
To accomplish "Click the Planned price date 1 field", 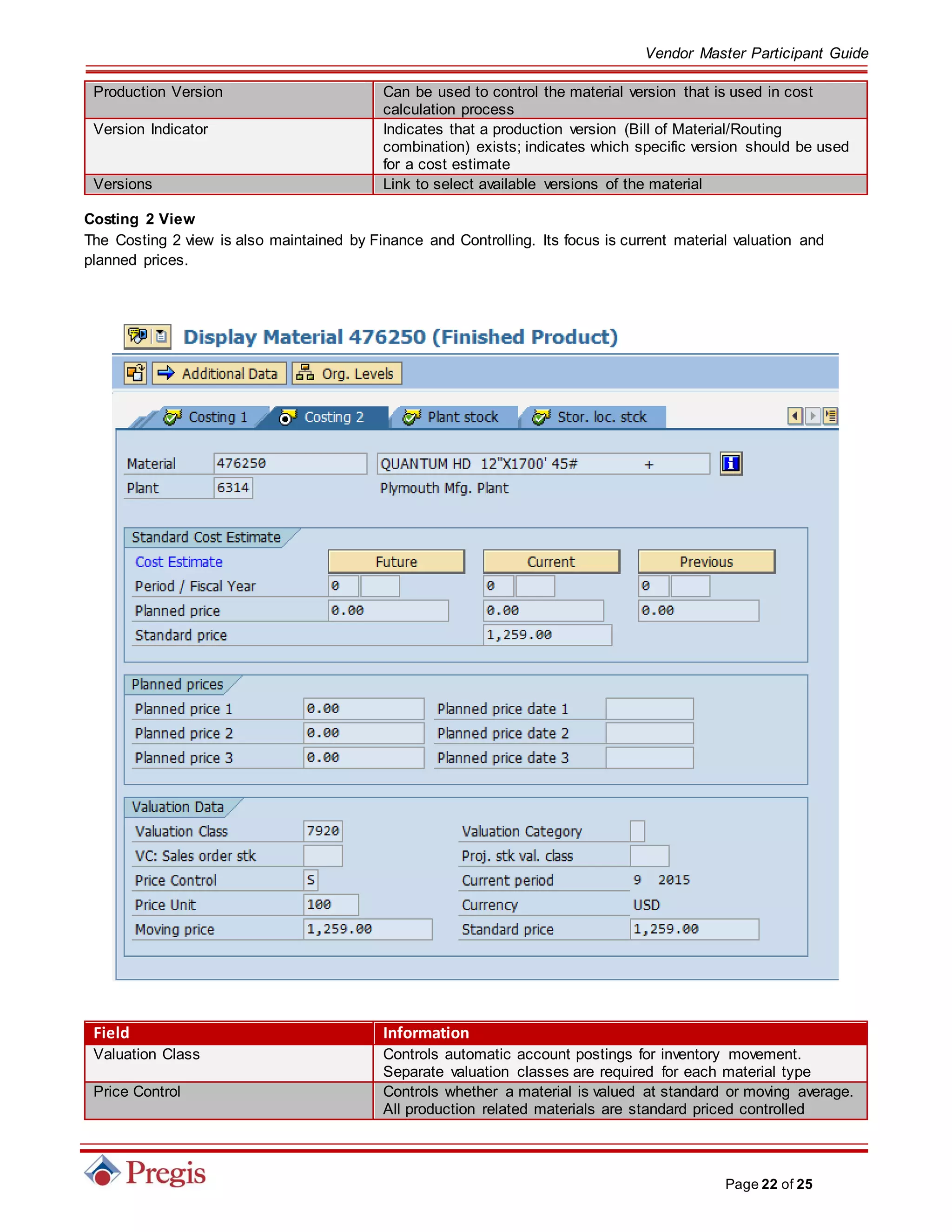I will tap(650, 709).
